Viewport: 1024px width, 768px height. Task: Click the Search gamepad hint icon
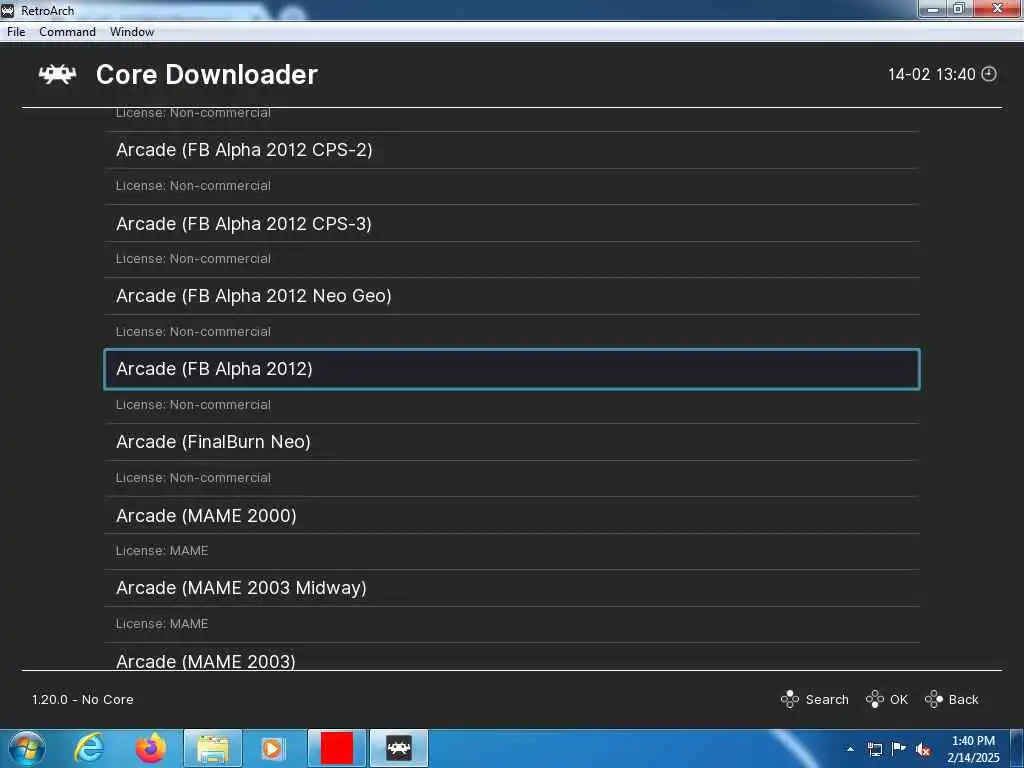(790, 699)
